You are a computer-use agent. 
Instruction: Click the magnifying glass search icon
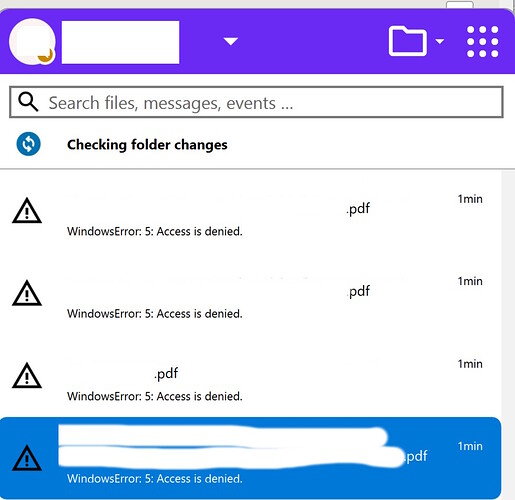(28, 102)
